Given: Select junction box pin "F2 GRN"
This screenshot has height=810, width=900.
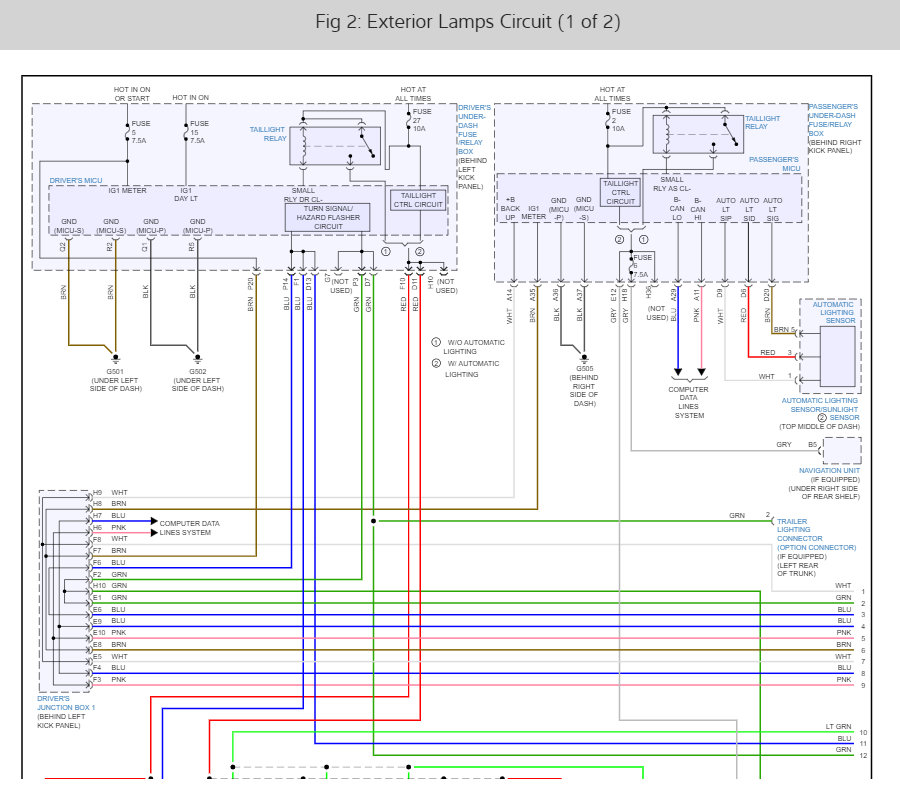Looking at the screenshot, I should pos(110,574).
